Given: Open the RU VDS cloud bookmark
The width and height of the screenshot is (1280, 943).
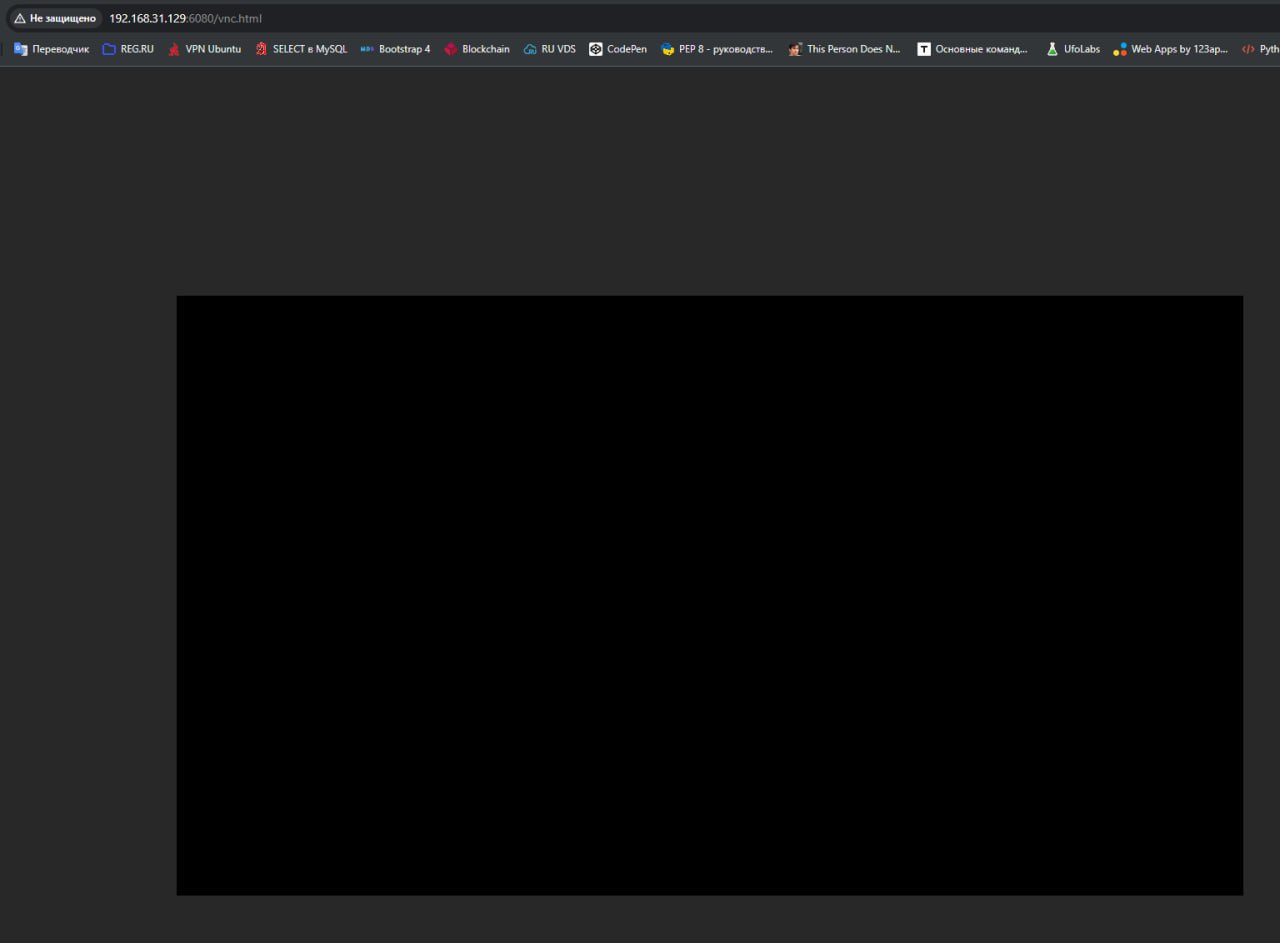Looking at the screenshot, I should pos(549,49).
